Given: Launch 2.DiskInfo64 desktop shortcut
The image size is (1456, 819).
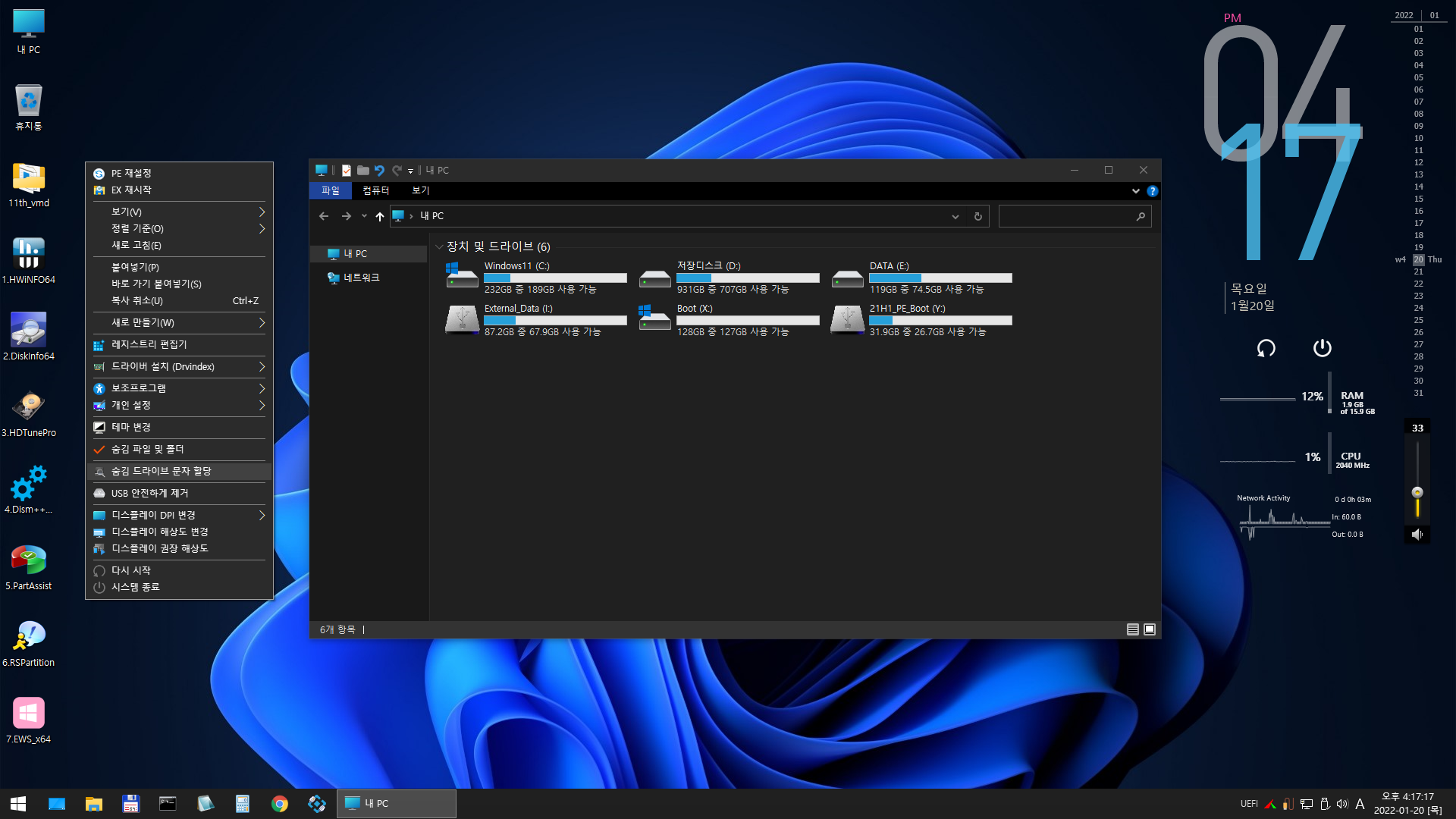Looking at the screenshot, I should coord(29,337).
